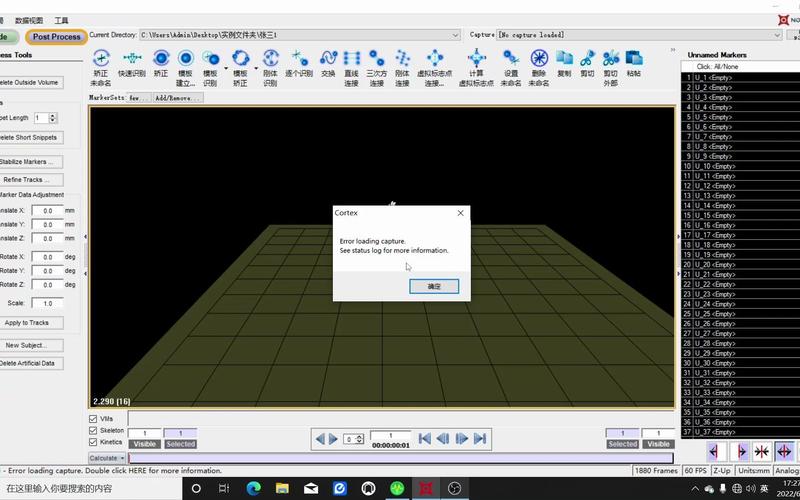Select the U_20 <Empty> marker row
Image resolution: width=800 pixels, height=500 pixels.
point(740,265)
